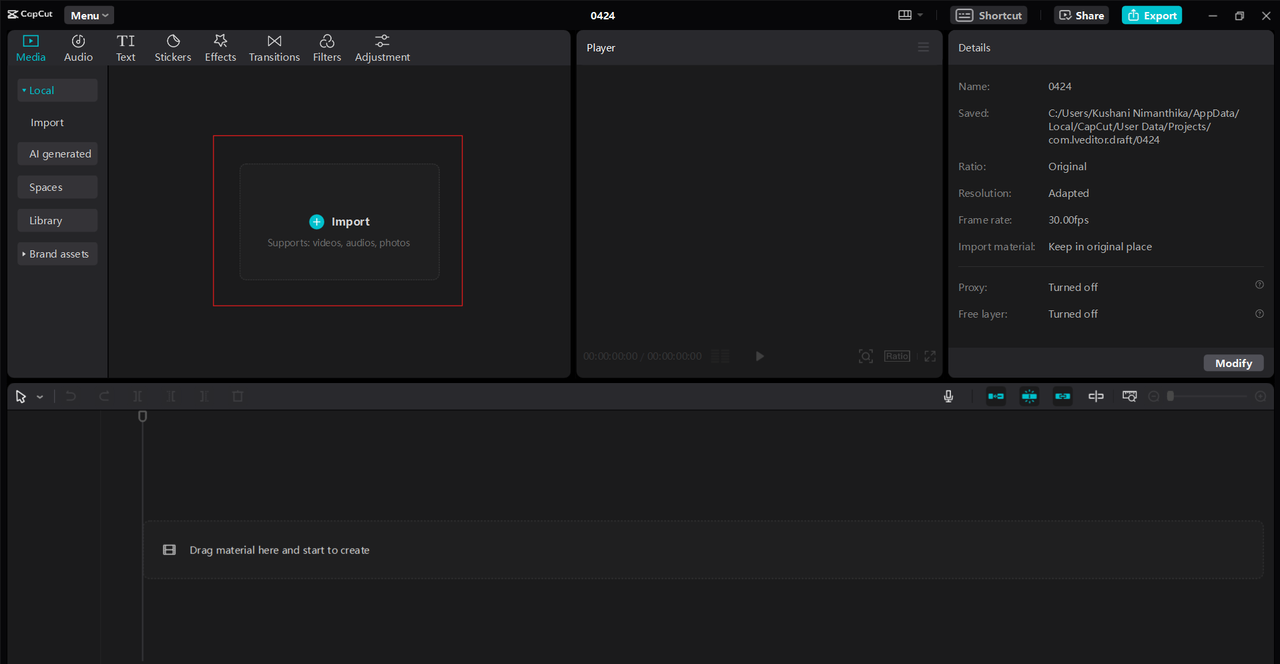The image size is (1280, 664).
Task: Open the Filters tab
Action: [x=327, y=48]
